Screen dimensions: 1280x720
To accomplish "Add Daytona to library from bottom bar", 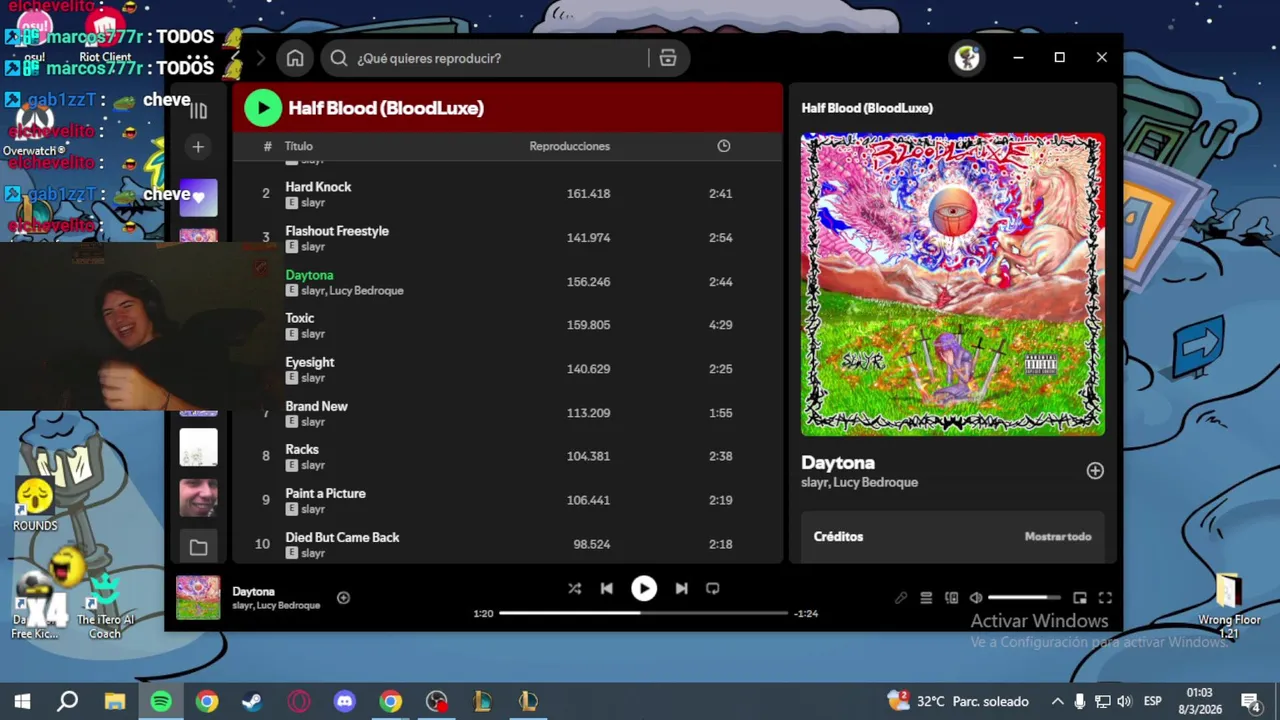I will 343,598.
